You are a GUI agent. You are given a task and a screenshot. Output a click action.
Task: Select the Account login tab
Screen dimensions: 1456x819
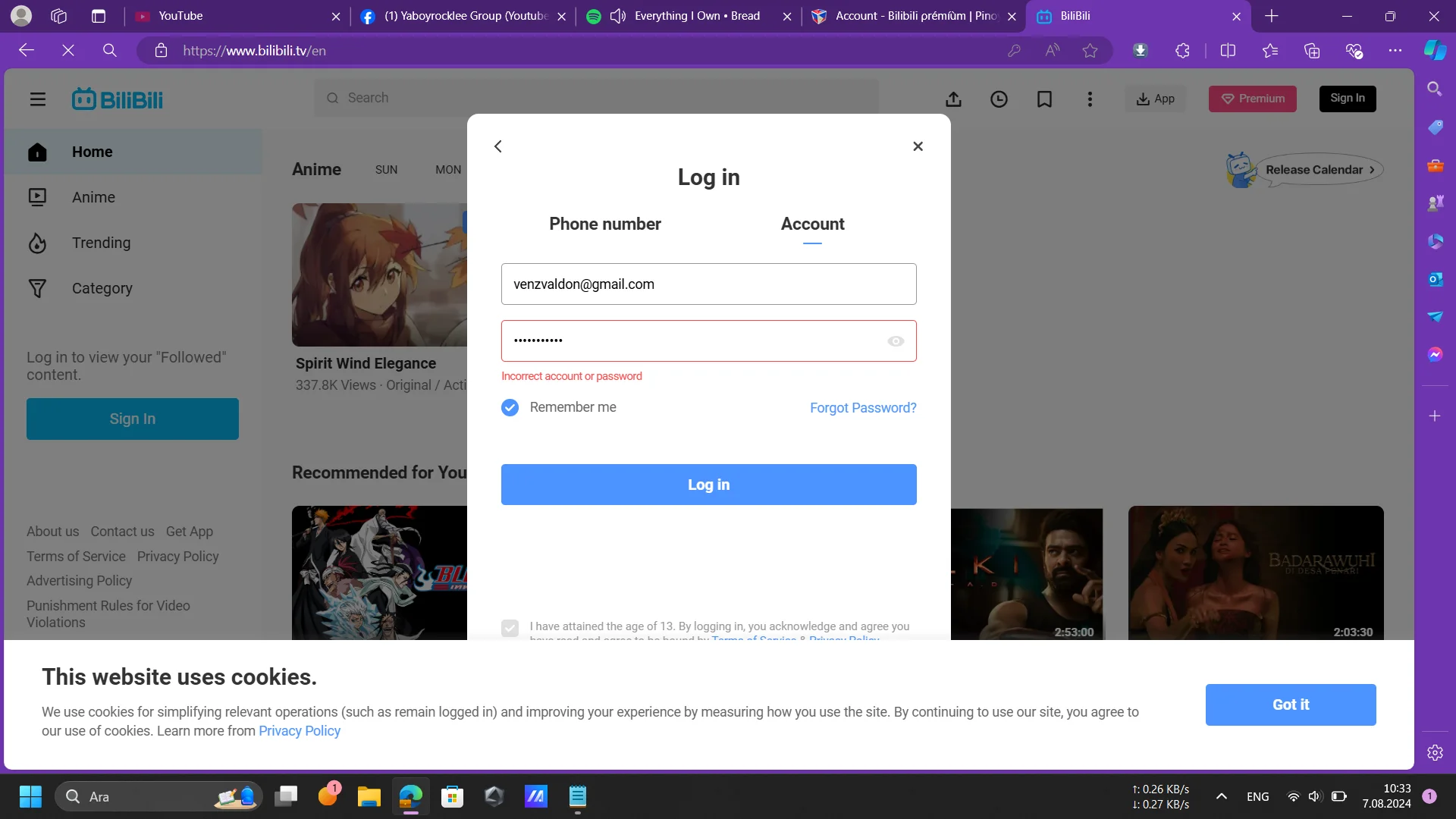point(812,224)
